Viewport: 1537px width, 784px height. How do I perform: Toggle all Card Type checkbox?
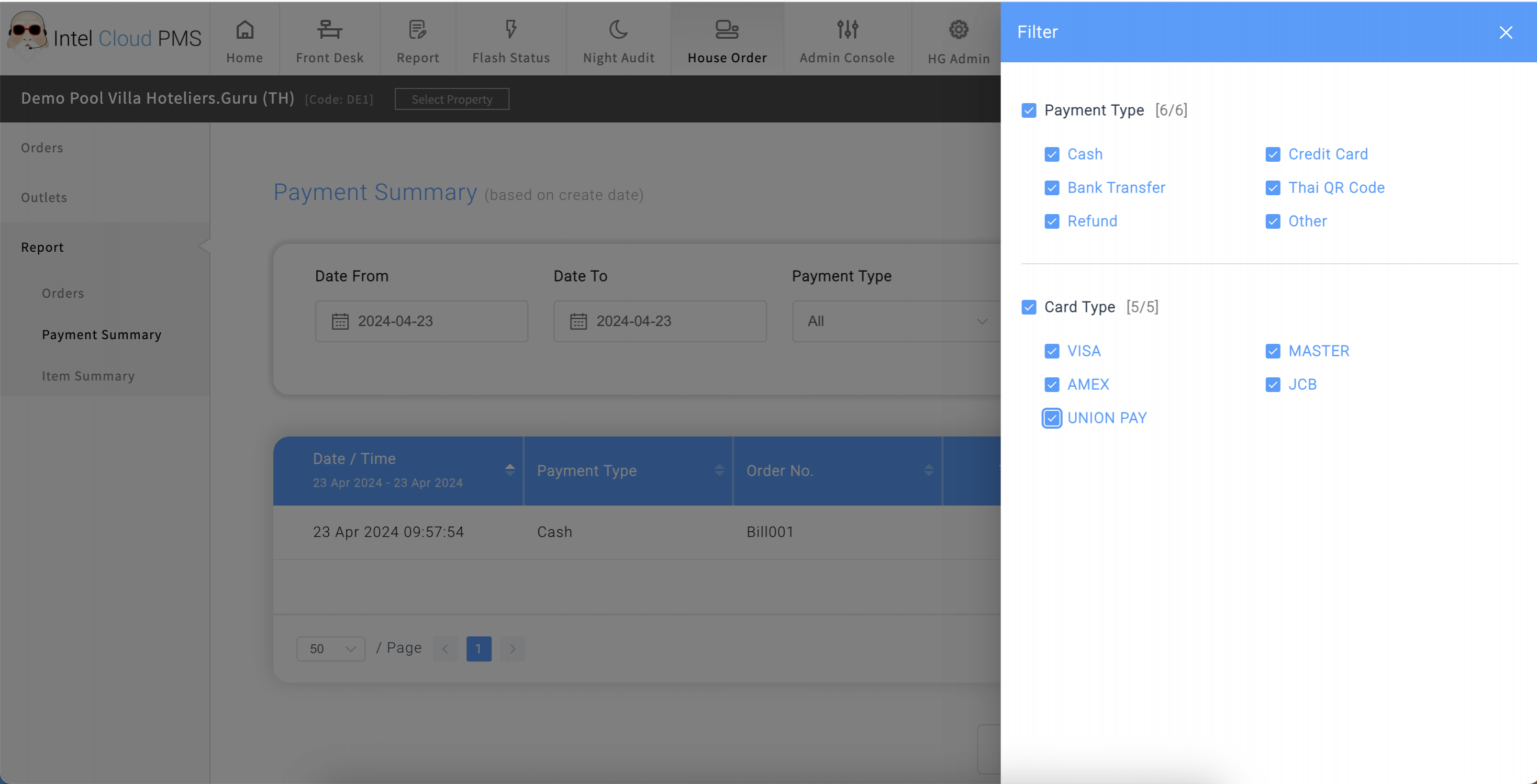coord(1029,307)
